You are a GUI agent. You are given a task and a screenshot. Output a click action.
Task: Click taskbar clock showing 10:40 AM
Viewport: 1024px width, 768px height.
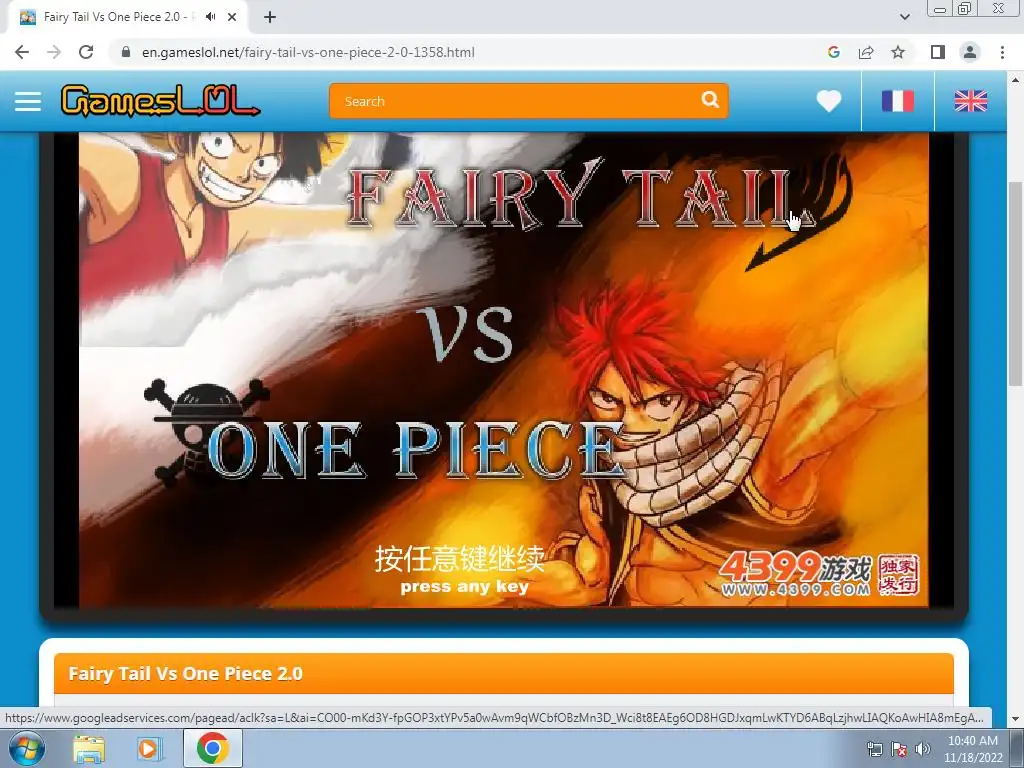(x=973, y=749)
